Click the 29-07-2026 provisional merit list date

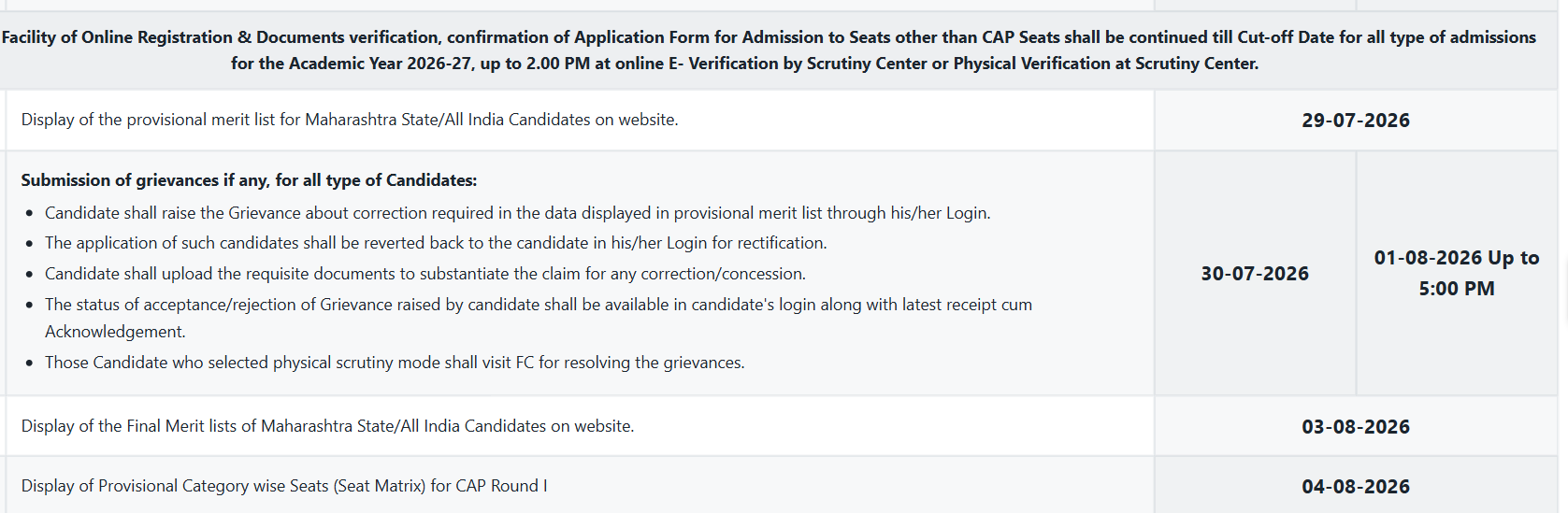pyautogui.click(x=1355, y=121)
